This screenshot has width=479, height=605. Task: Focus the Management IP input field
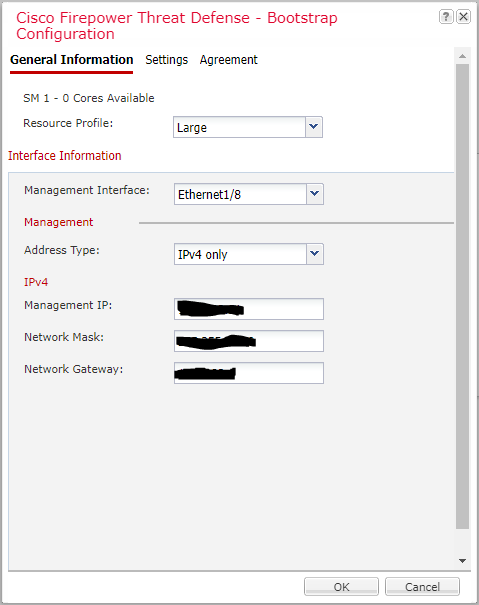click(x=249, y=309)
